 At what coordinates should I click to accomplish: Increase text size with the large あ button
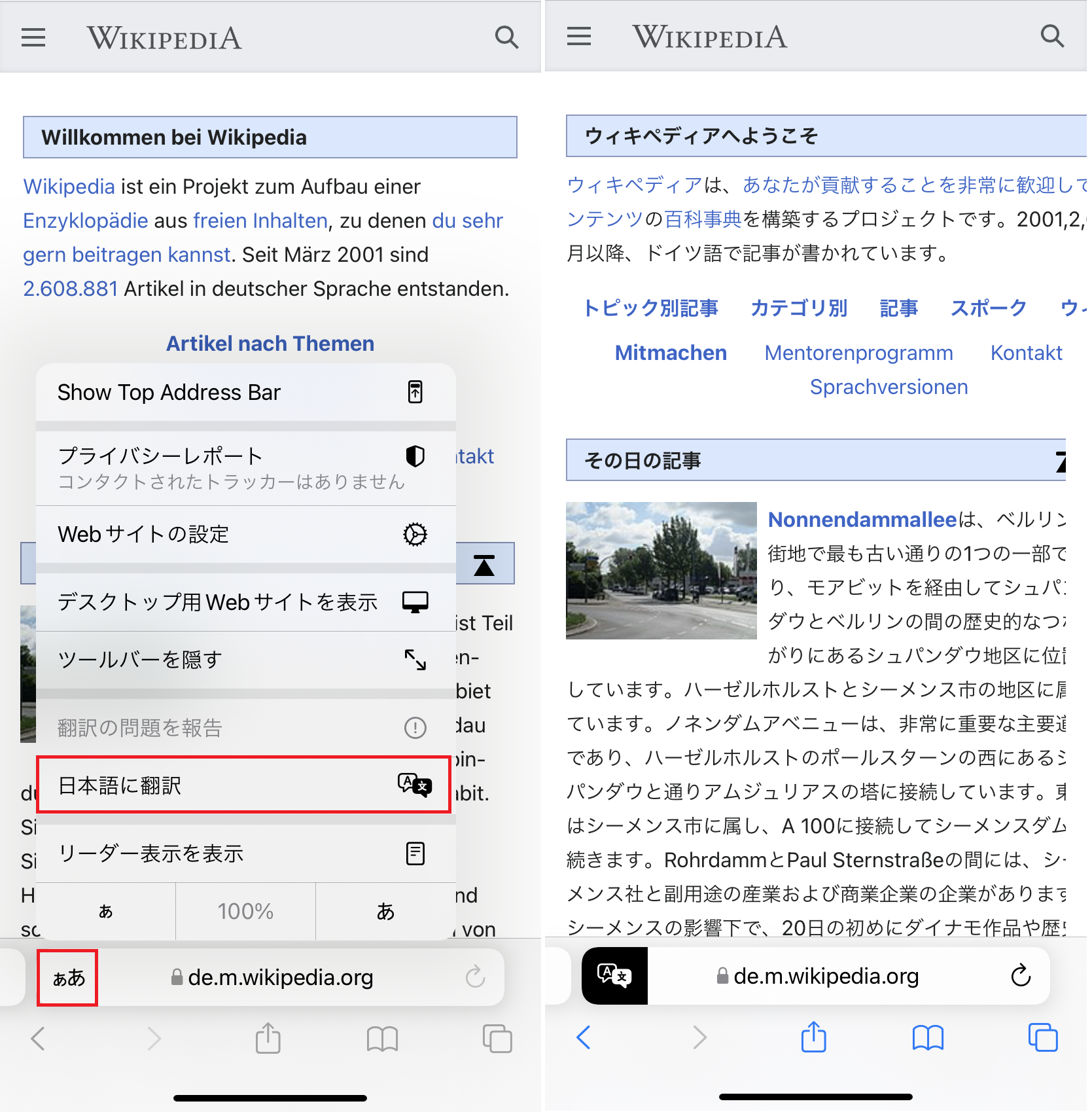tap(386, 911)
